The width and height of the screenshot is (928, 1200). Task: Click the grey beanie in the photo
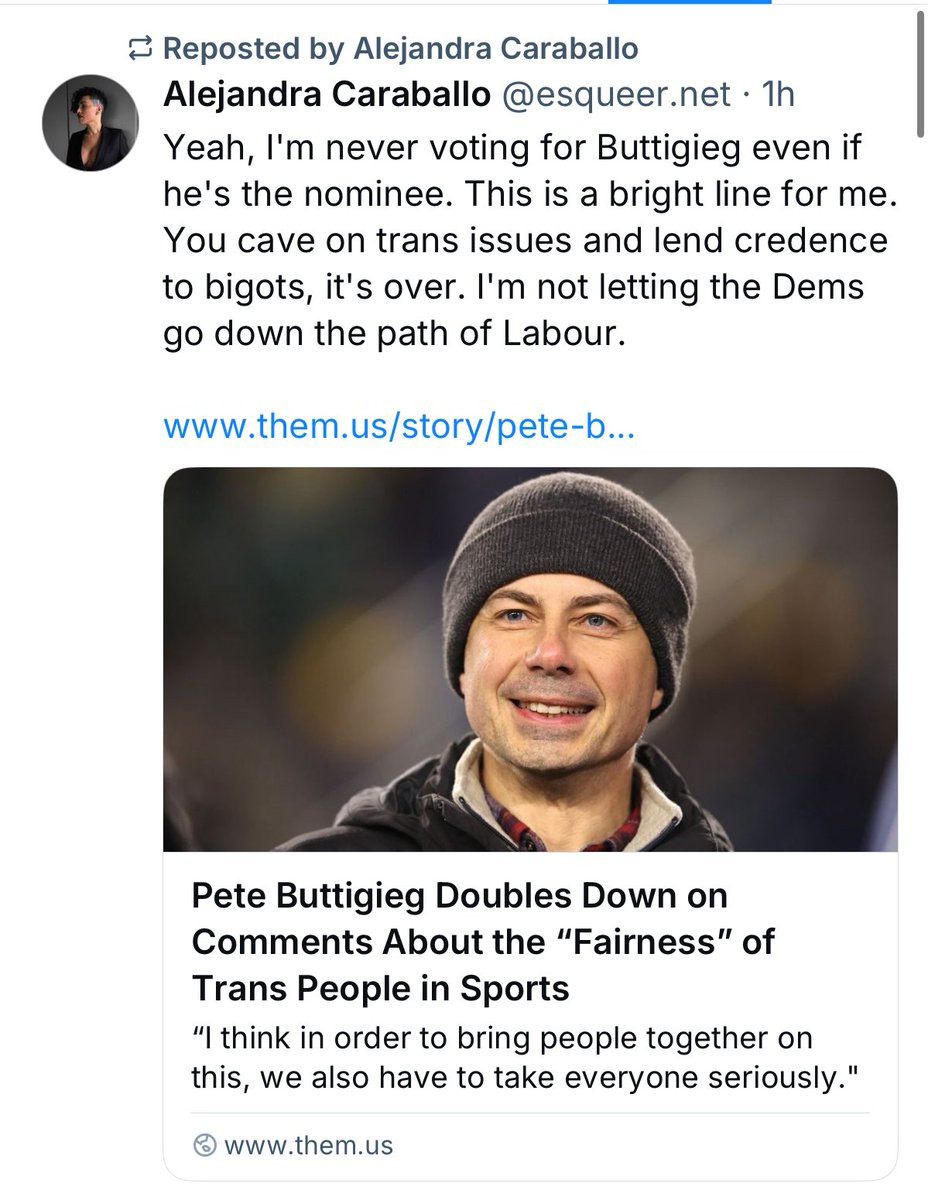[x=568, y=550]
